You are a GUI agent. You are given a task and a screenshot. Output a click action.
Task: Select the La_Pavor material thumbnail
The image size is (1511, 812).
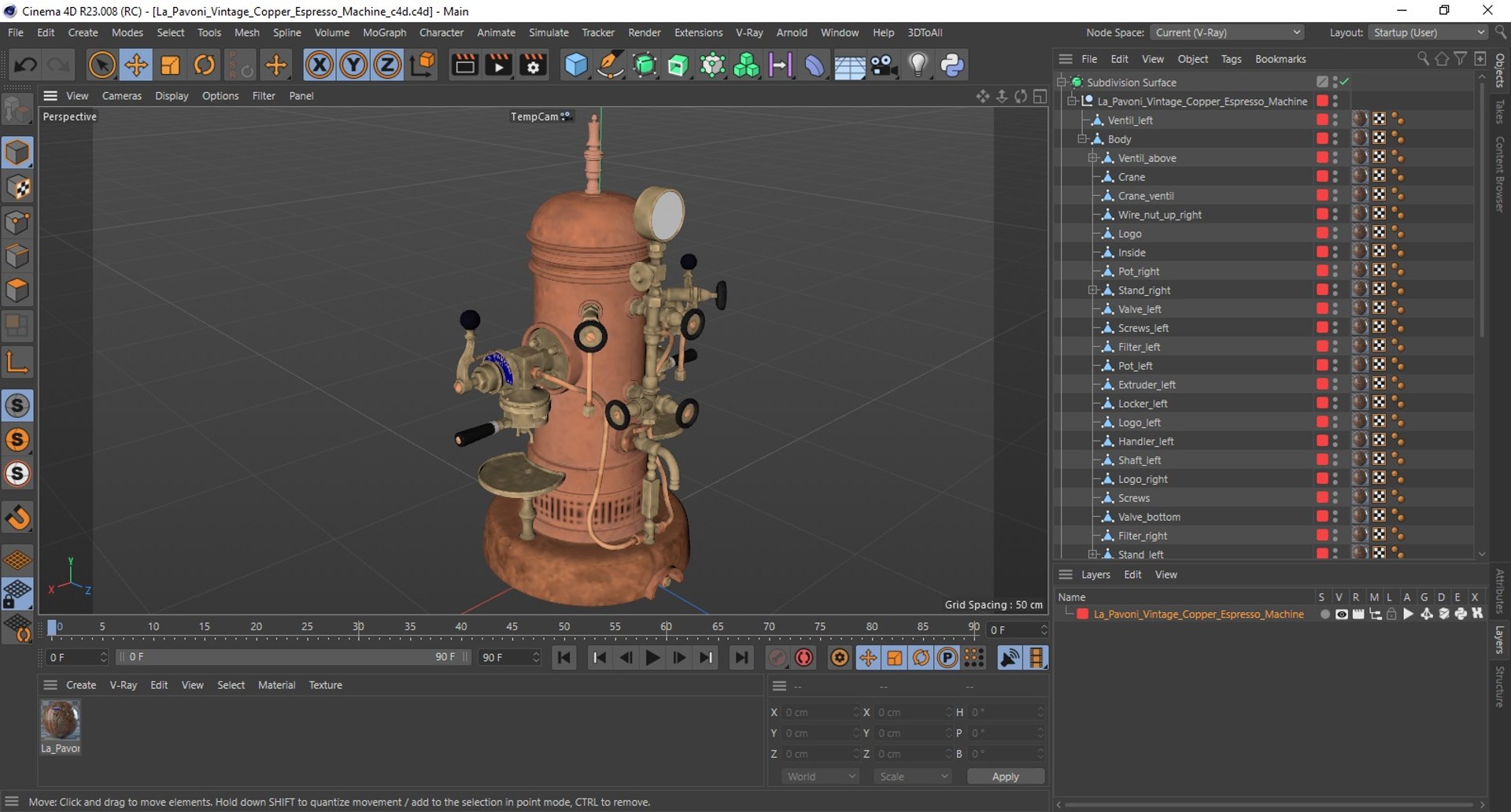pos(61,720)
